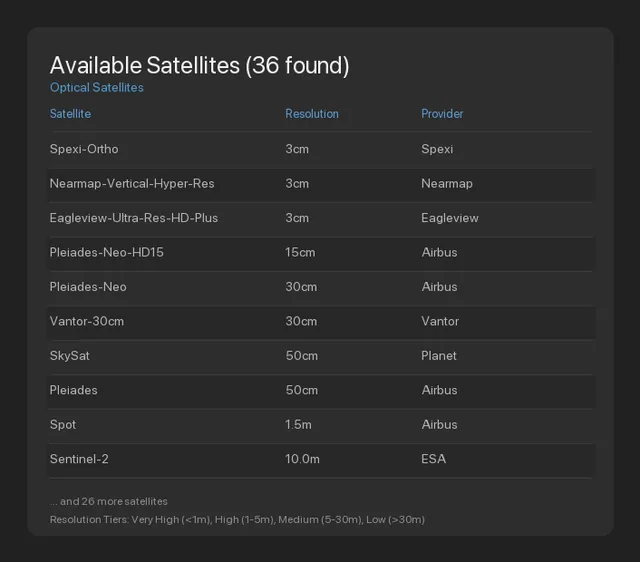Click the Resolution Tiers footnote text

click(x=237, y=520)
